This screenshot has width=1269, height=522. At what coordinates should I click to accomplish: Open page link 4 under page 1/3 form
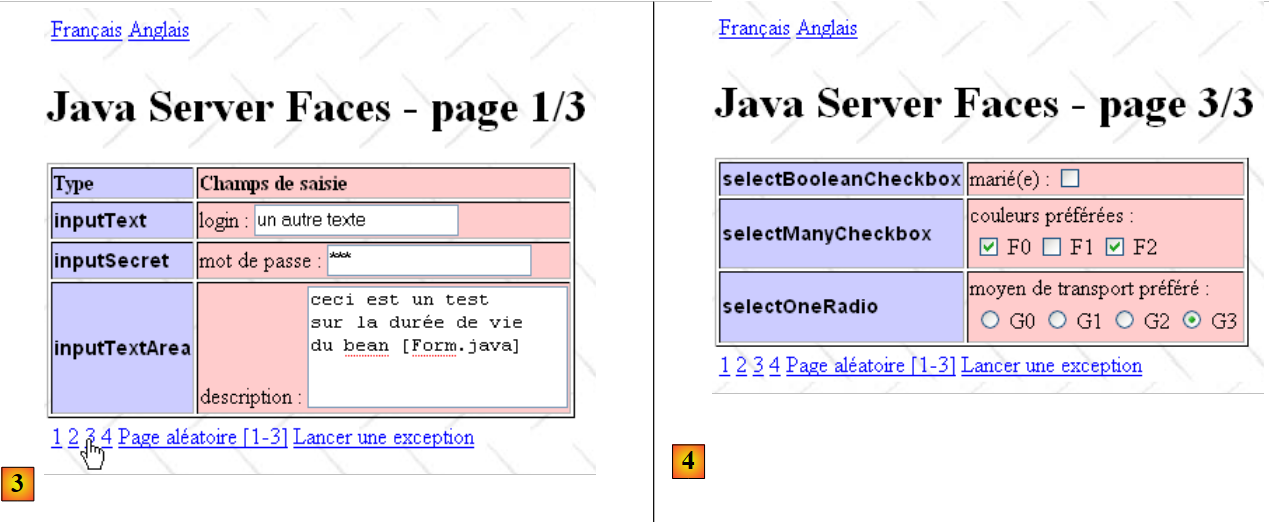(x=106, y=437)
